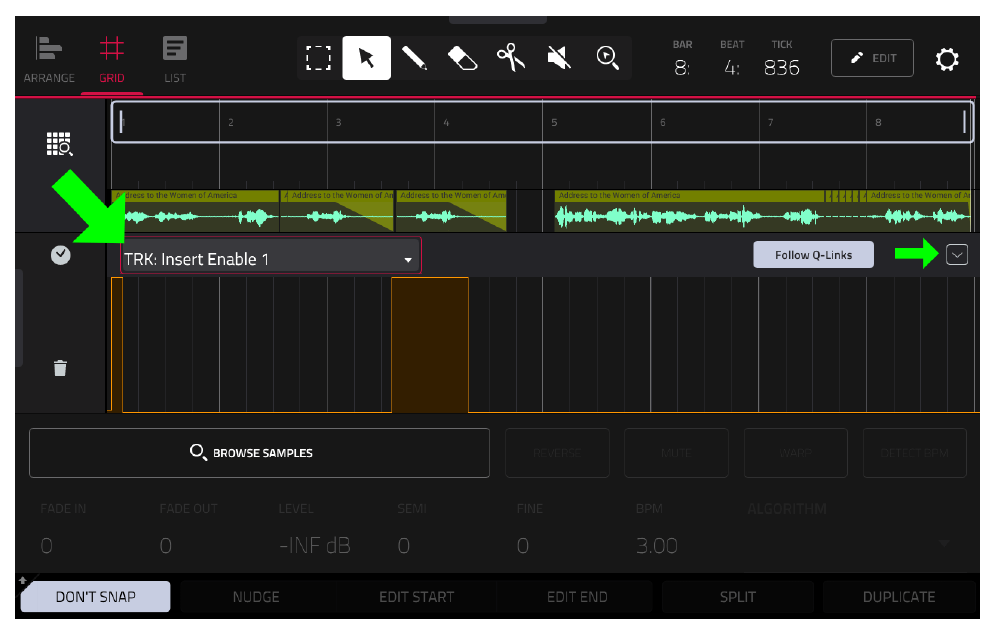Open the List view tab
The width and height of the screenshot is (996, 636).
click(175, 60)
